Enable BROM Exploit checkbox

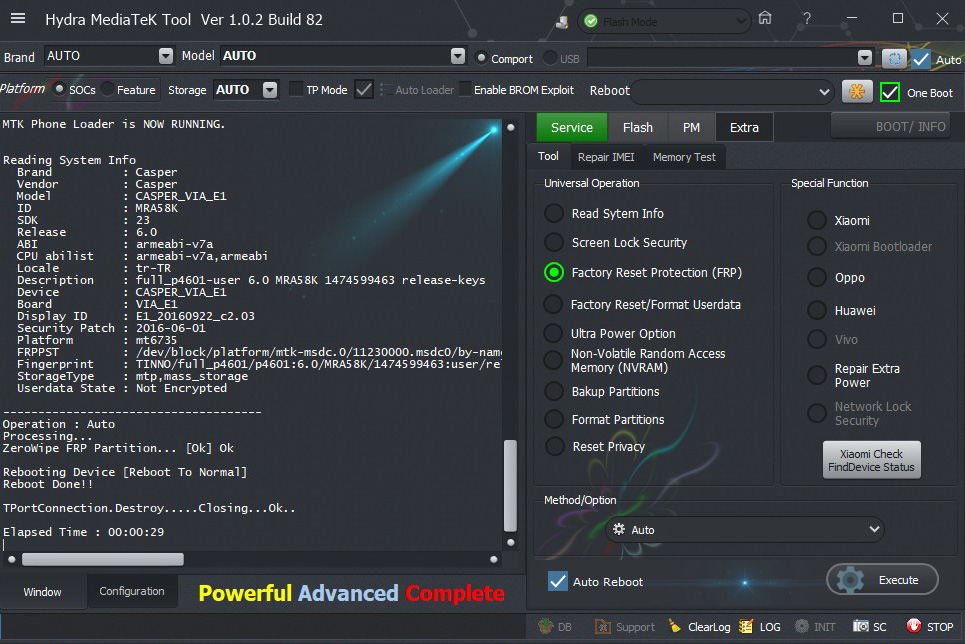(466, 89)
